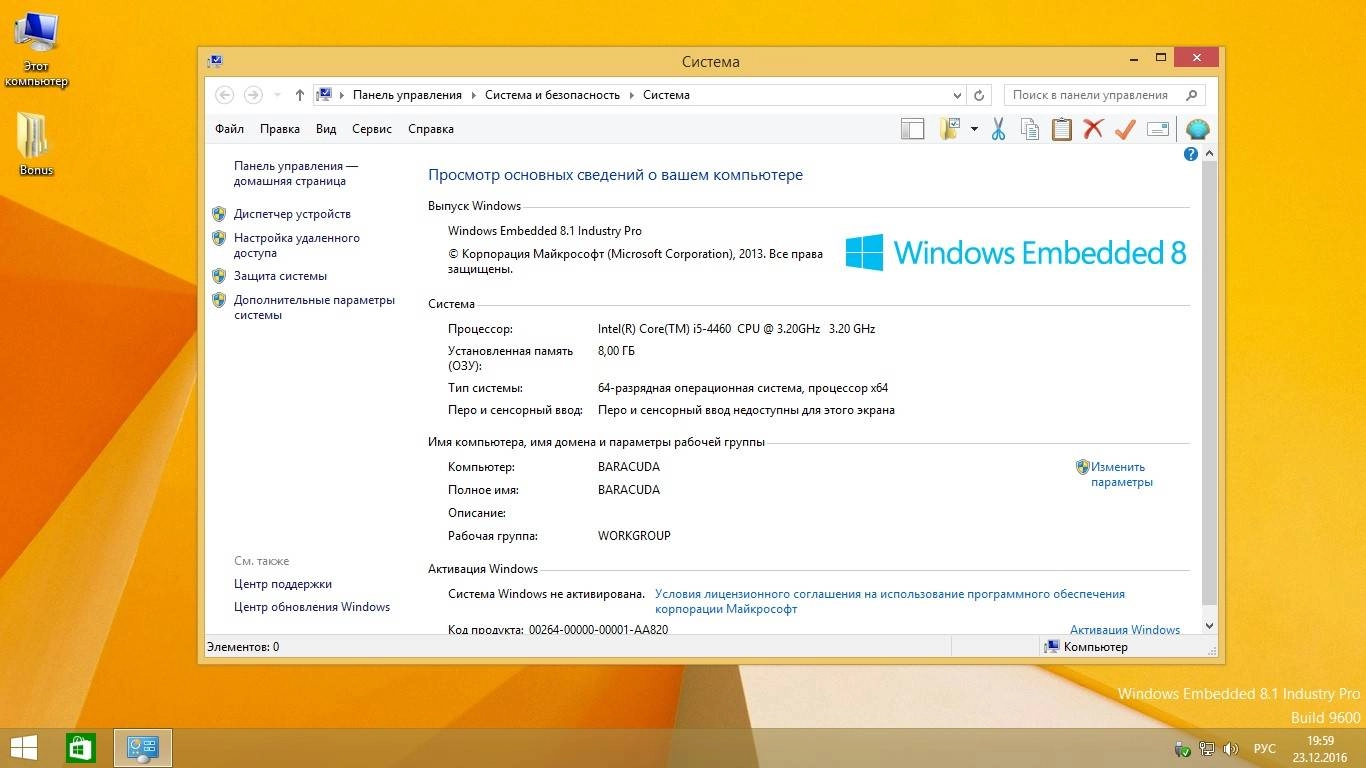Click processor value 'Intel(R) Core(TM) i5-4460'

(x=665, y=329)
